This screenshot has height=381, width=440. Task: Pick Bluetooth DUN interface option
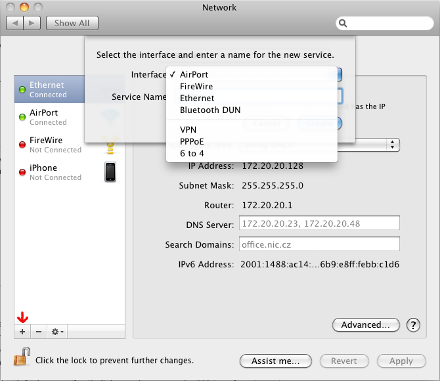click(251, 110)
